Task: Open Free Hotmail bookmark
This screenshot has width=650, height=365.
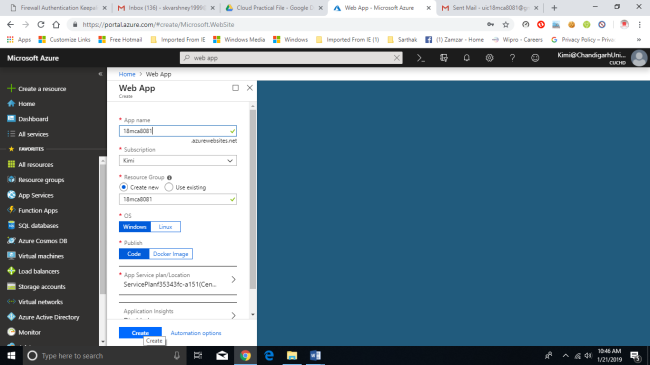Action: [x=120, y=40]
